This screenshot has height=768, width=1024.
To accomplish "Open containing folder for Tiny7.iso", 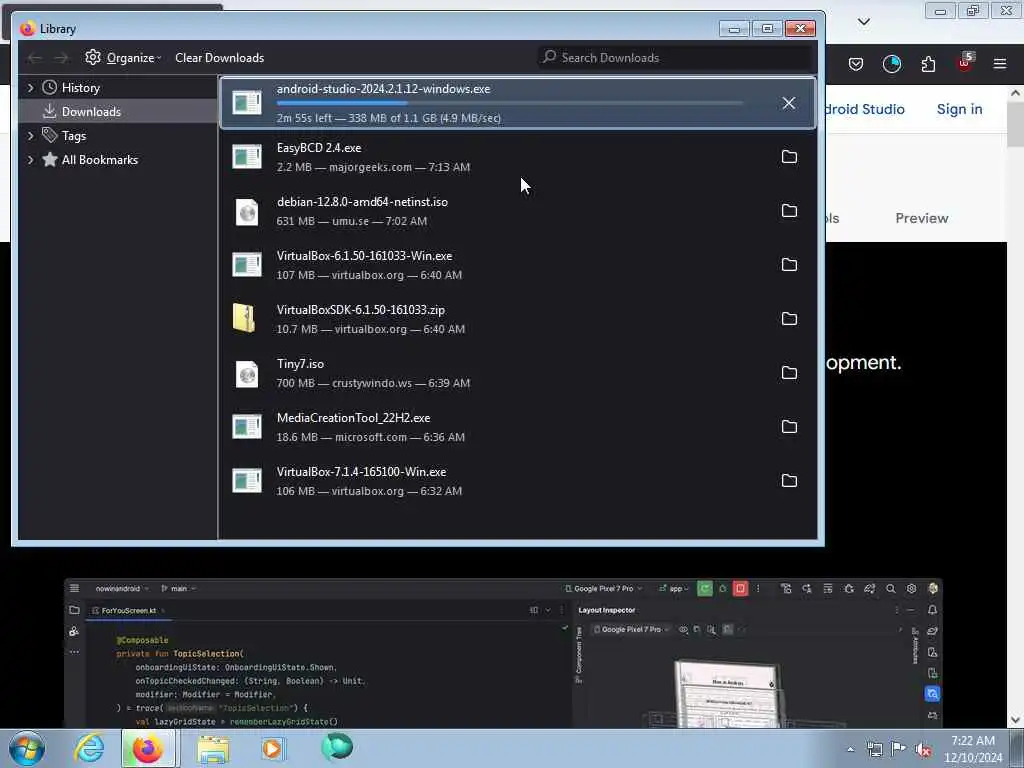I will tap(789, 373).
